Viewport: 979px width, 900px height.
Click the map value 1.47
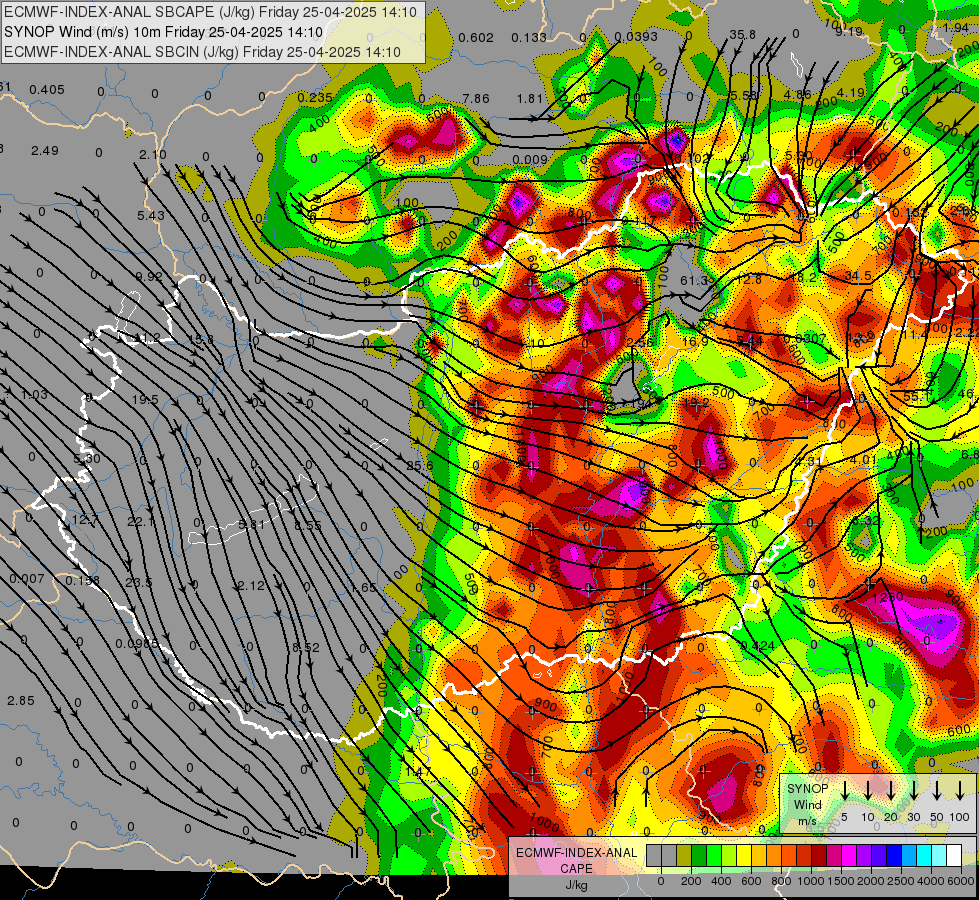tap(418, 771)
